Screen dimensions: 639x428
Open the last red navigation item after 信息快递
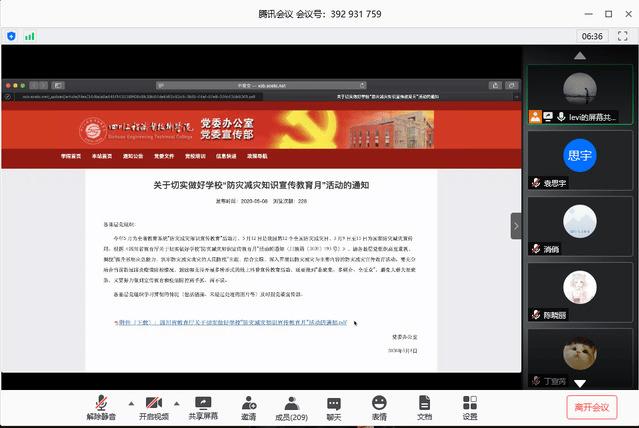coord(257,156)
